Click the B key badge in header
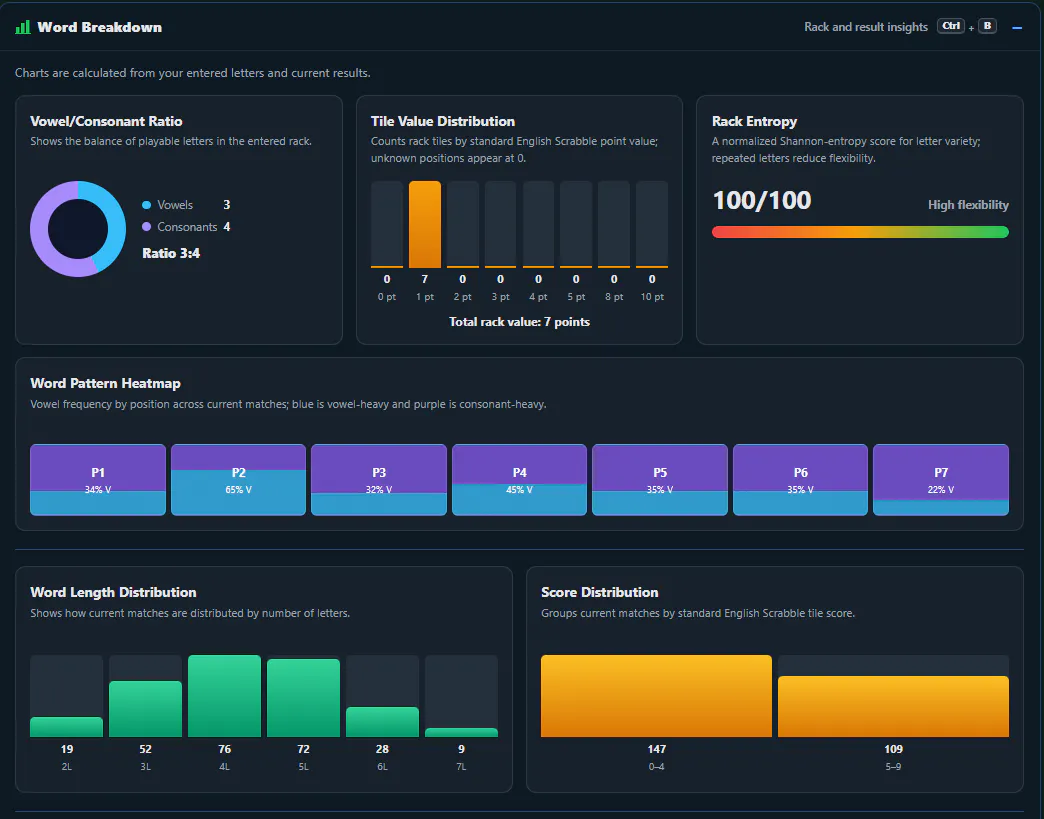Screen dimensions: 1044x819 point(987,26)
